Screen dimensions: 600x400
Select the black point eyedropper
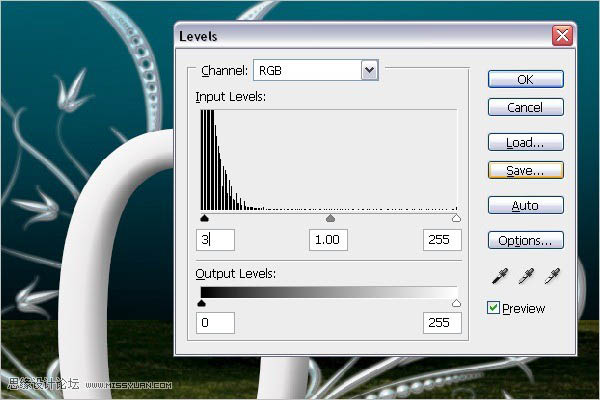pos(499,276)
